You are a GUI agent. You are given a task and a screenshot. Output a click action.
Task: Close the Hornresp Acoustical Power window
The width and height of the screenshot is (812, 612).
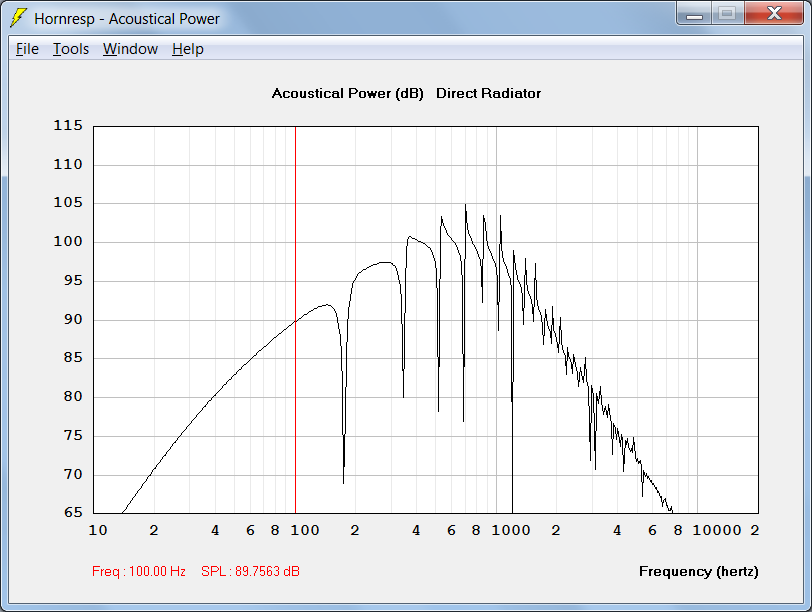pyautogui.click(x=774, y=13)
